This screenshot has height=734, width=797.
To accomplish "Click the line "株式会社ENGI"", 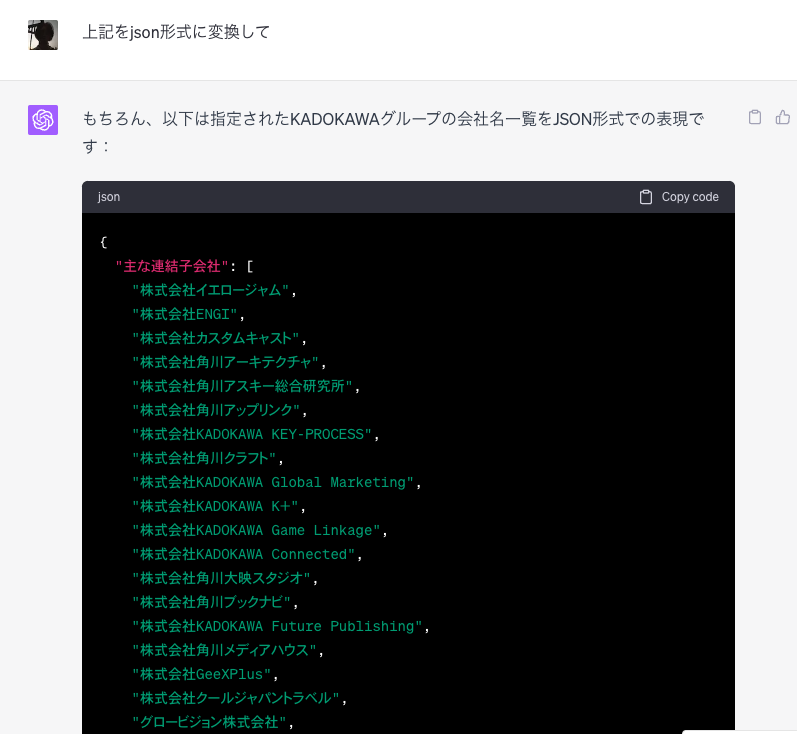I will pos(185,314).
